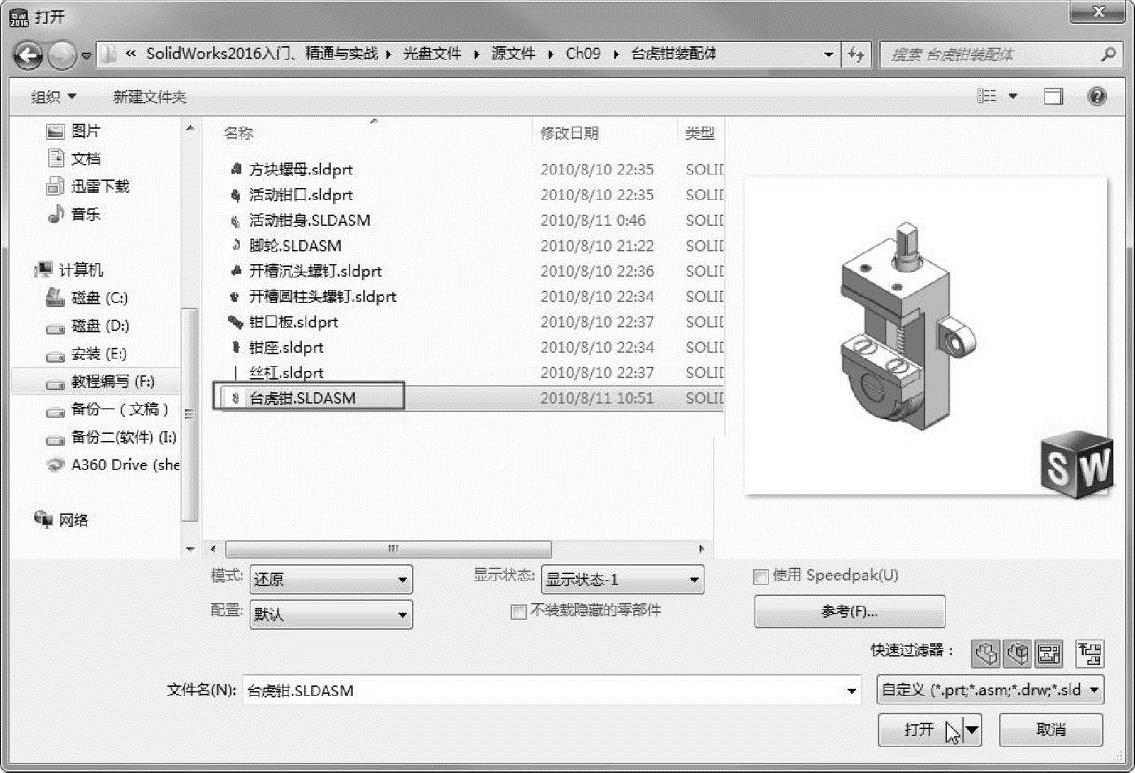The image size is (1135, 773).
Task: Select 迅雷下载 in navigation pane
Action: pyautogui.click(x=88, y=186)
